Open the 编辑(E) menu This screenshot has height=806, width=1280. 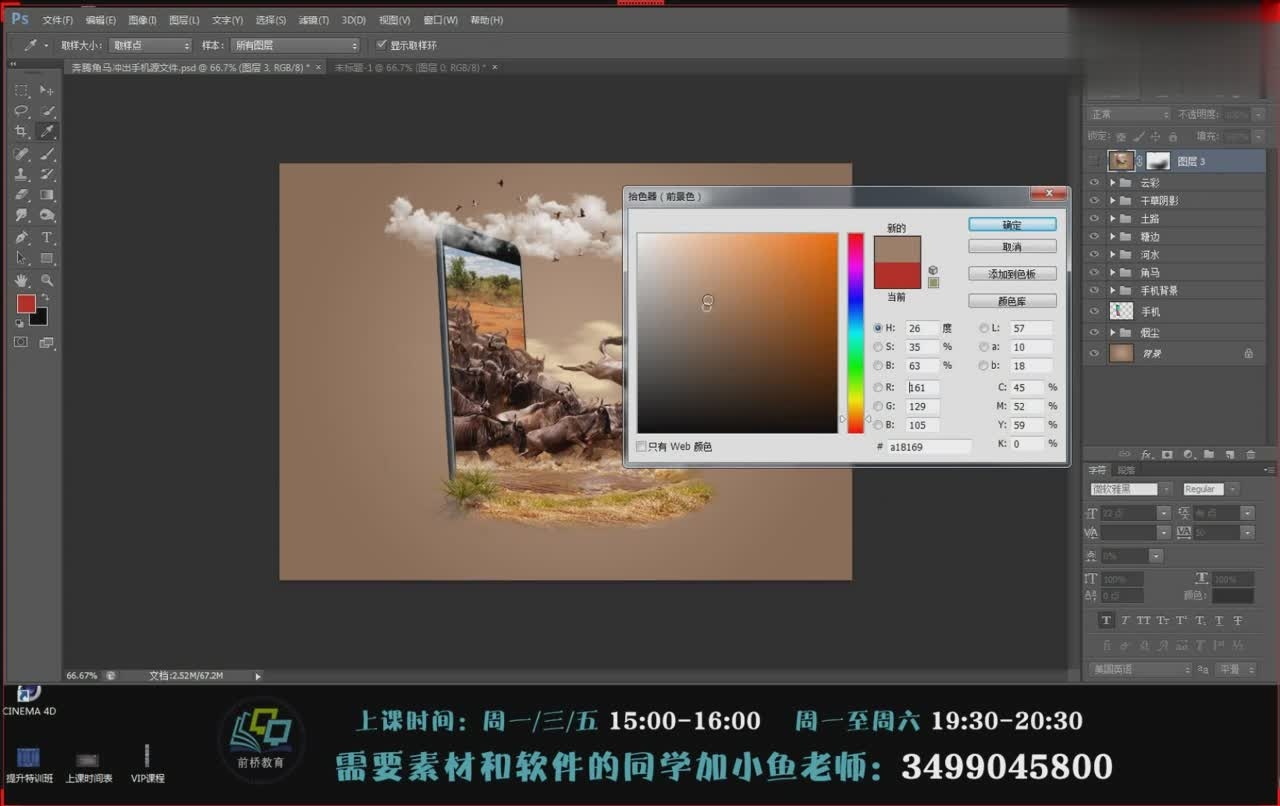[x=100, y=20]
